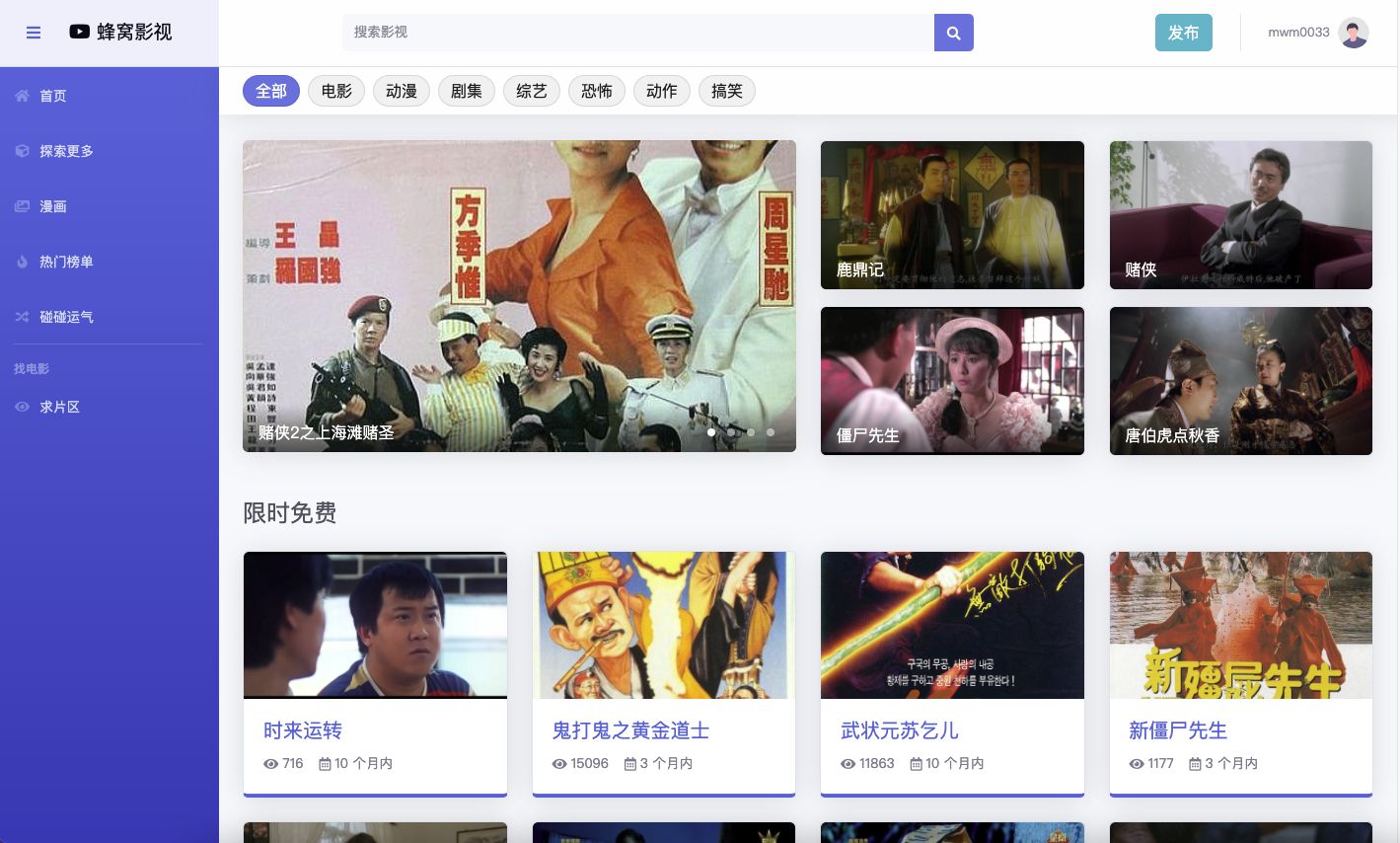Click the 蜂窝影视 play logo icon
Viewport: 1400px width, 843px height.
point(80,32)
